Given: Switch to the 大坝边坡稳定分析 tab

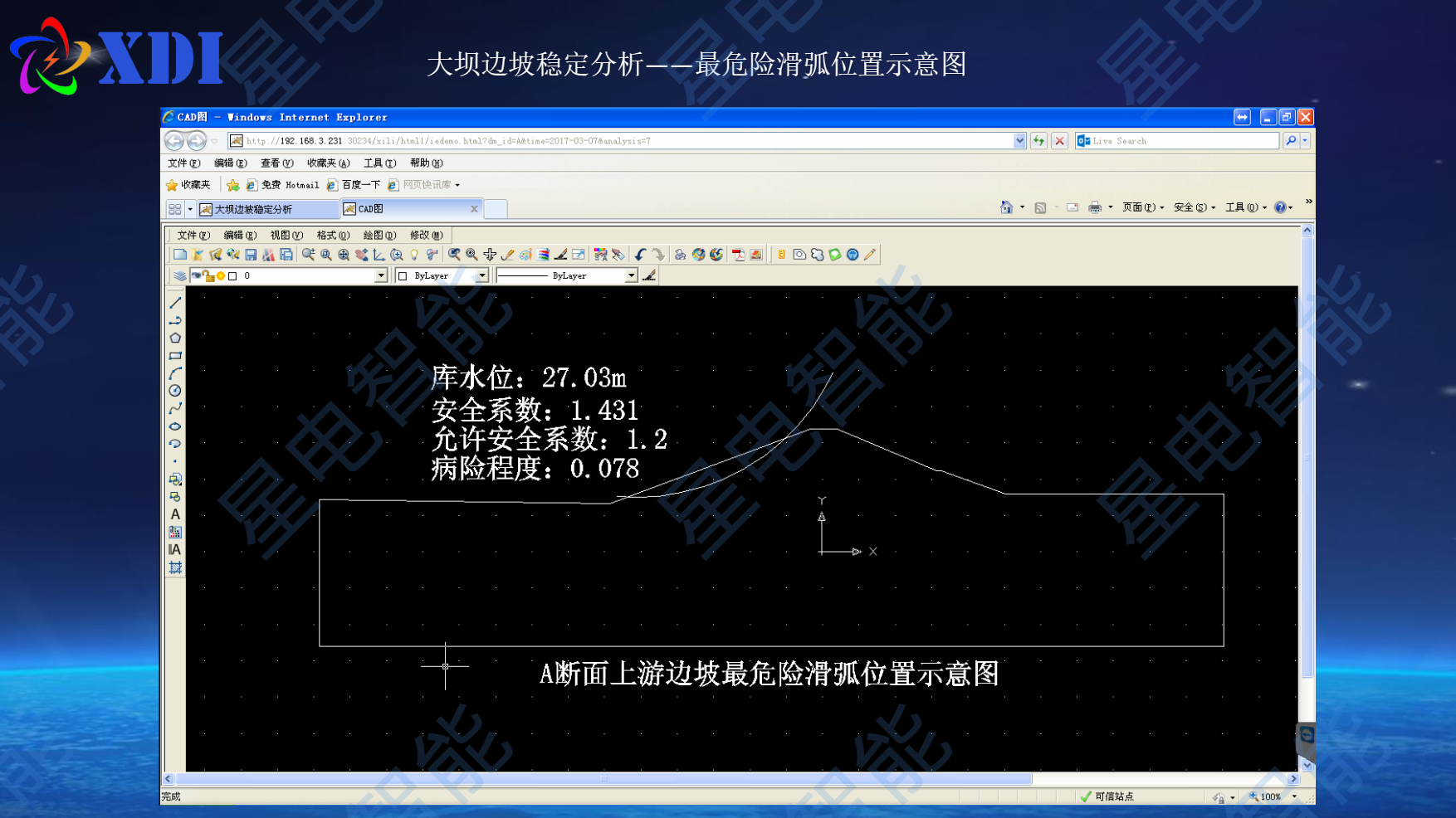Looking at the screenshot, I should coord(267,209).
